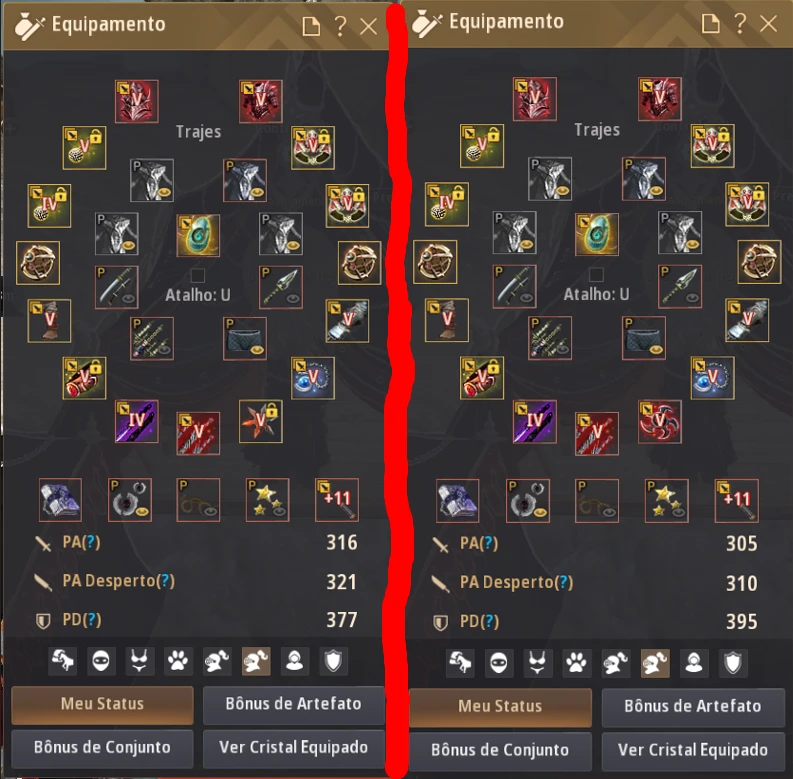Image resolution: width=793 pixels, height=779 pixels.
Task: Click the PD(?) tooltip in left panel
Action: tap(92, 620)
